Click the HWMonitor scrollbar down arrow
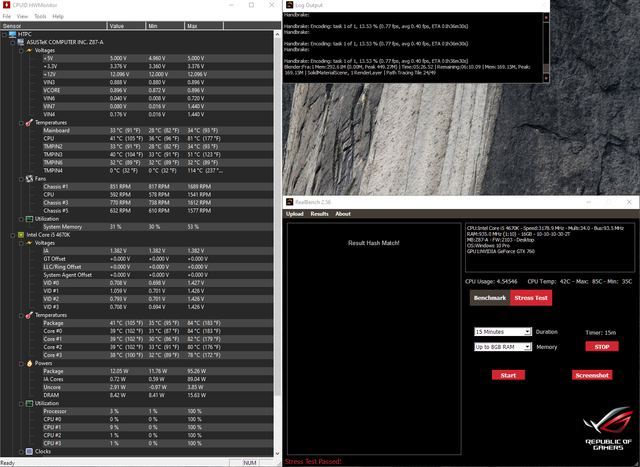The height and width of the screenshot is (467, 640). [x=277, y=453]
